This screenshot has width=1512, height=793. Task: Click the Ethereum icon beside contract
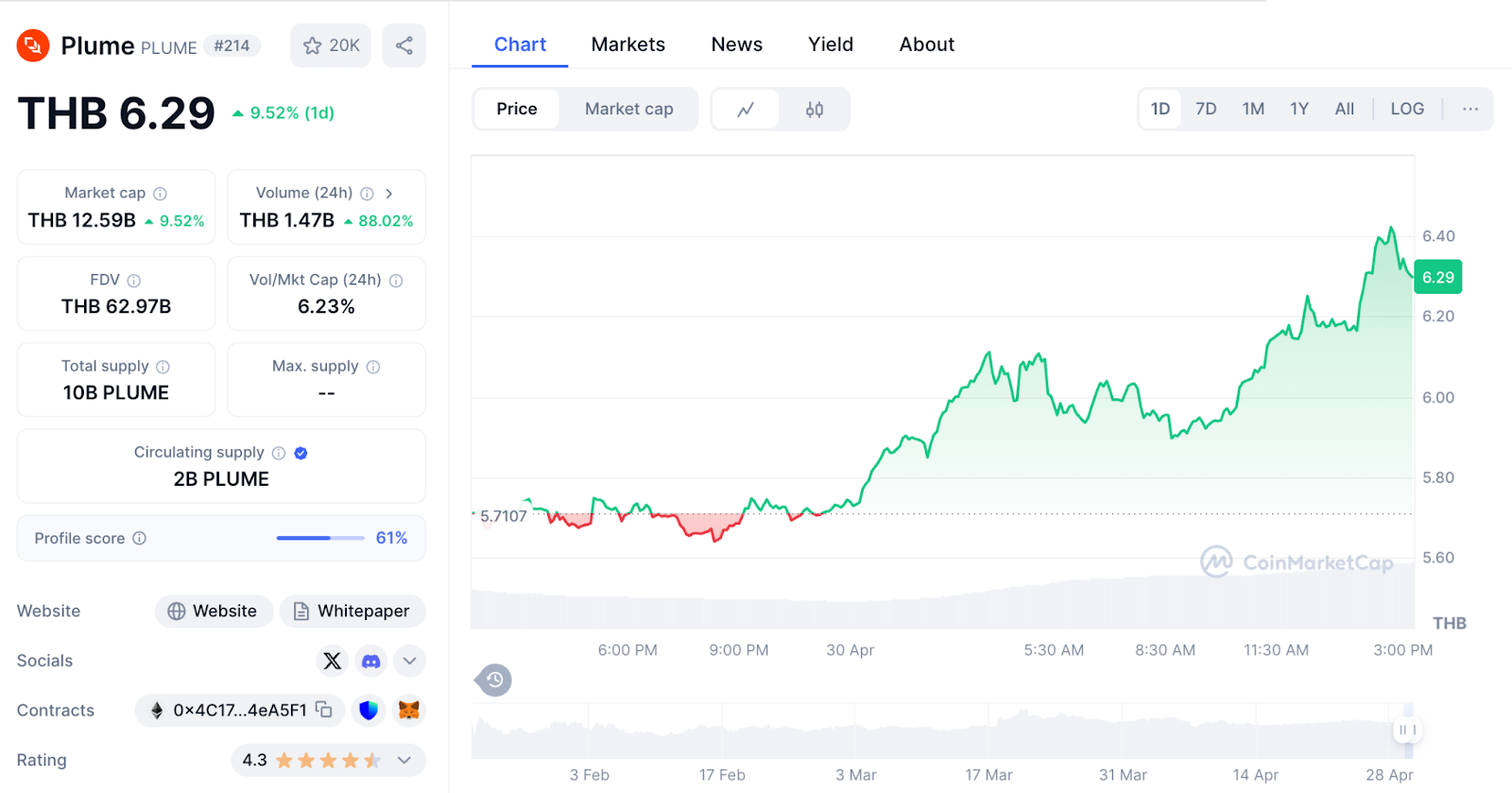(157, 710)
